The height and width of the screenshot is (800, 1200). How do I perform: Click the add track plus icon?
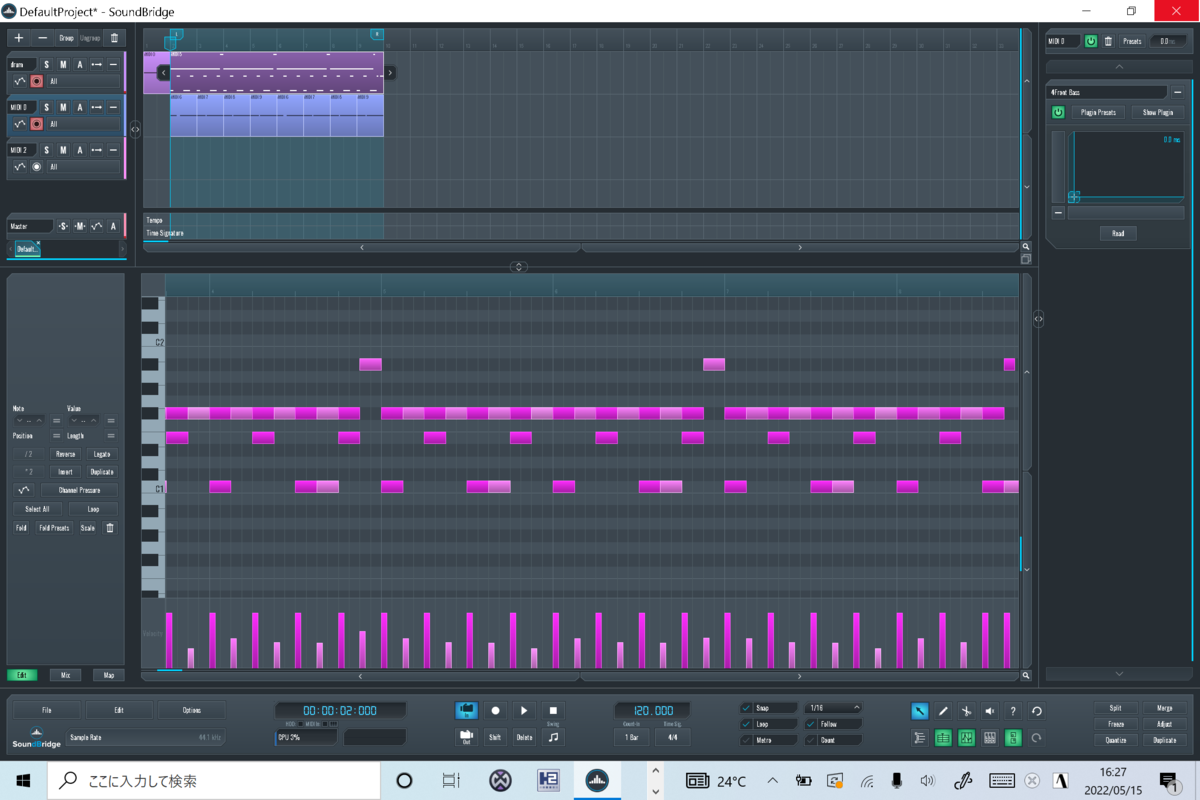pyautogui.click(x=19, y=38)
